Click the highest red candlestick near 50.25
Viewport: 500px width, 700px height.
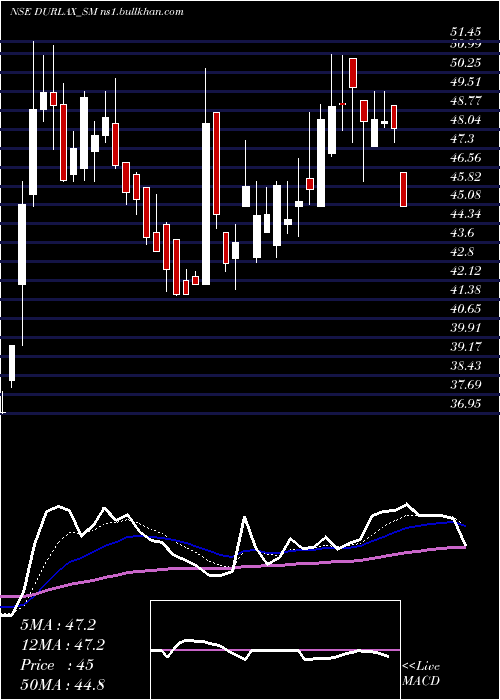(x=353, y=73)
